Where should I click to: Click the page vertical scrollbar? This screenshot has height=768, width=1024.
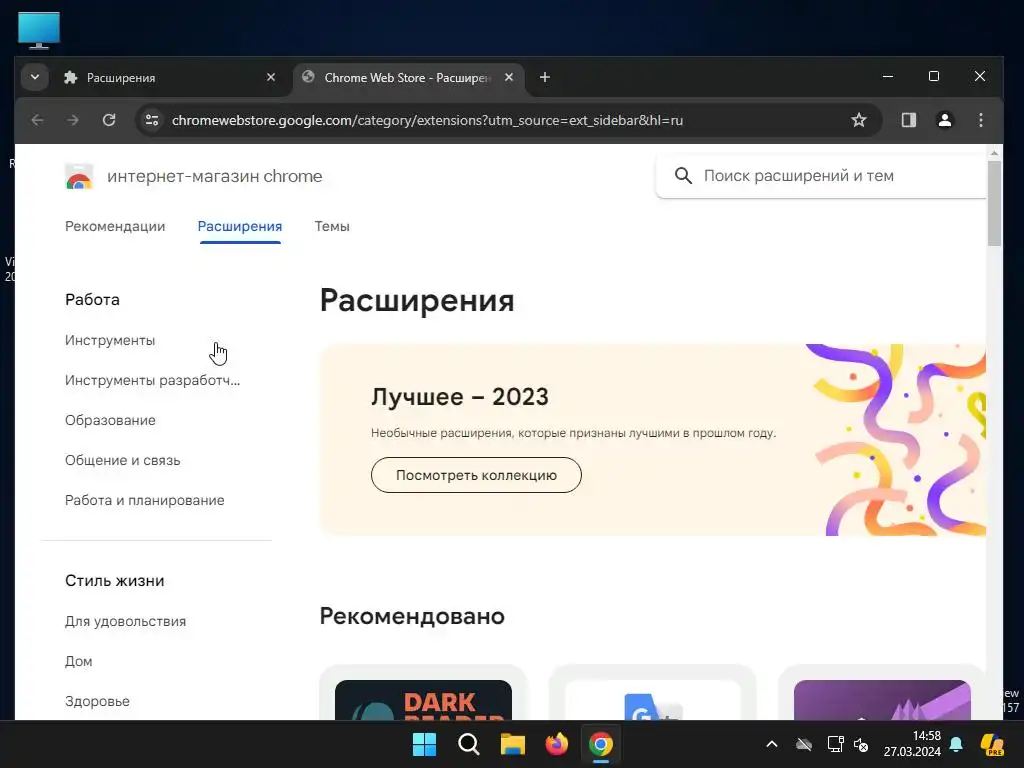pos(994,203)
